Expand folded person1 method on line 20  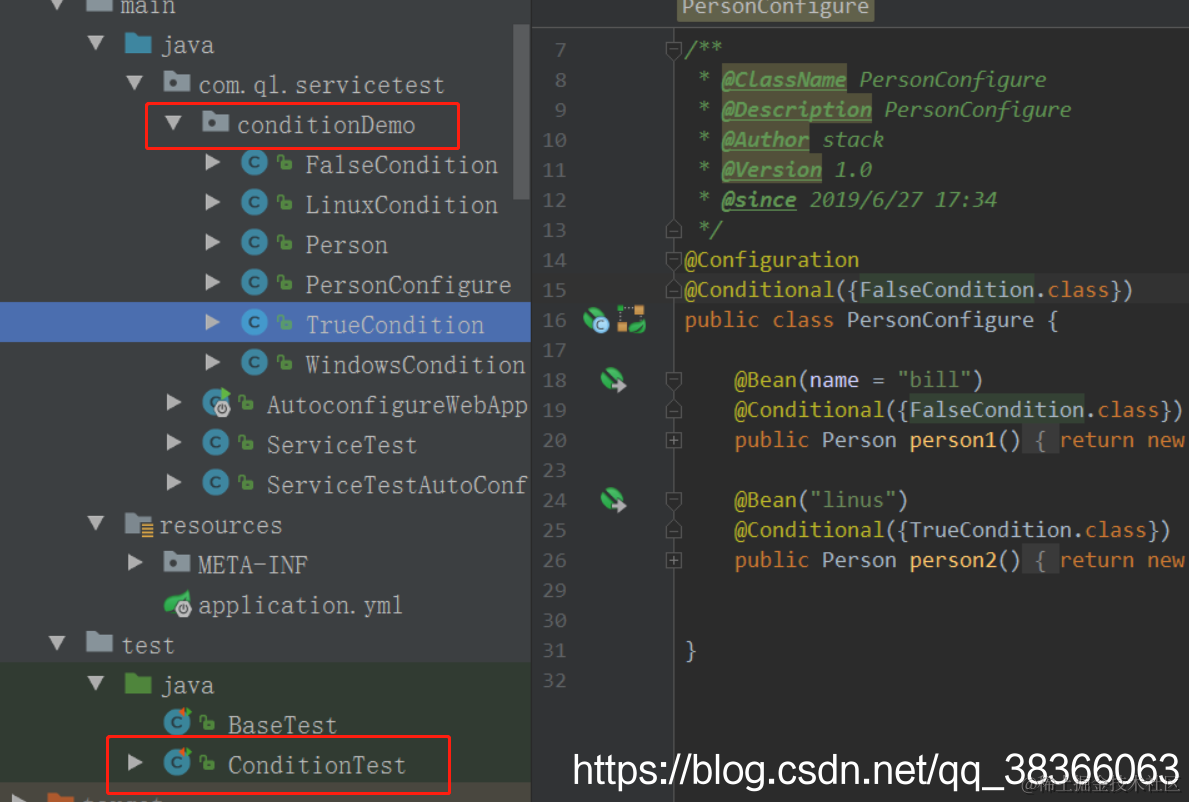[x=673, y=440]
